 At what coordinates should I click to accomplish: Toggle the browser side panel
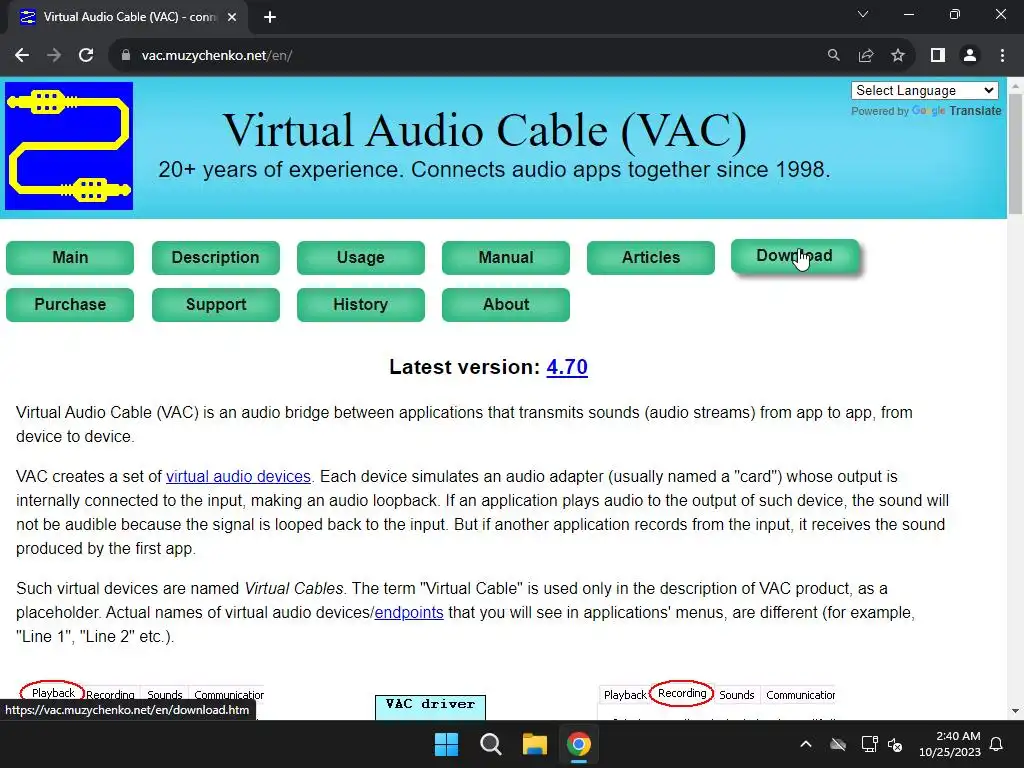point(938,56)
